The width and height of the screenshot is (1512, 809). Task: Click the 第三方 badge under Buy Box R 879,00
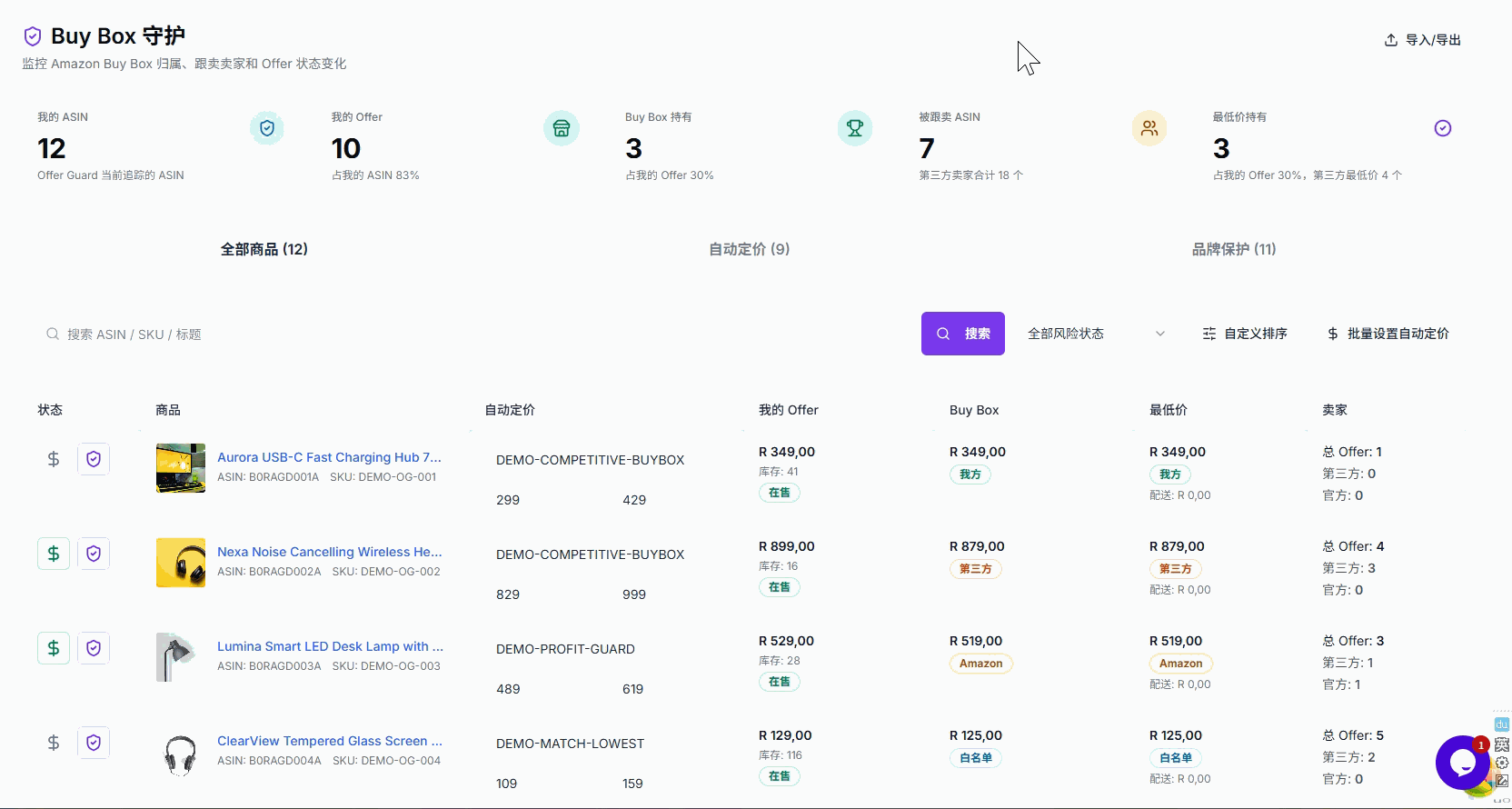tap(976, 569)
